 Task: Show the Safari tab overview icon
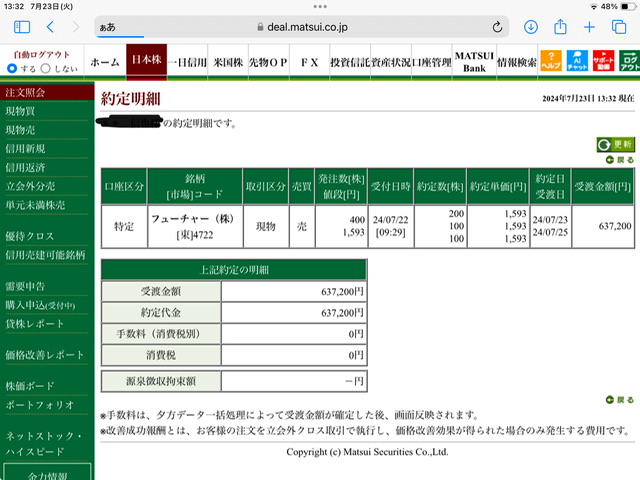coord(619,27)
